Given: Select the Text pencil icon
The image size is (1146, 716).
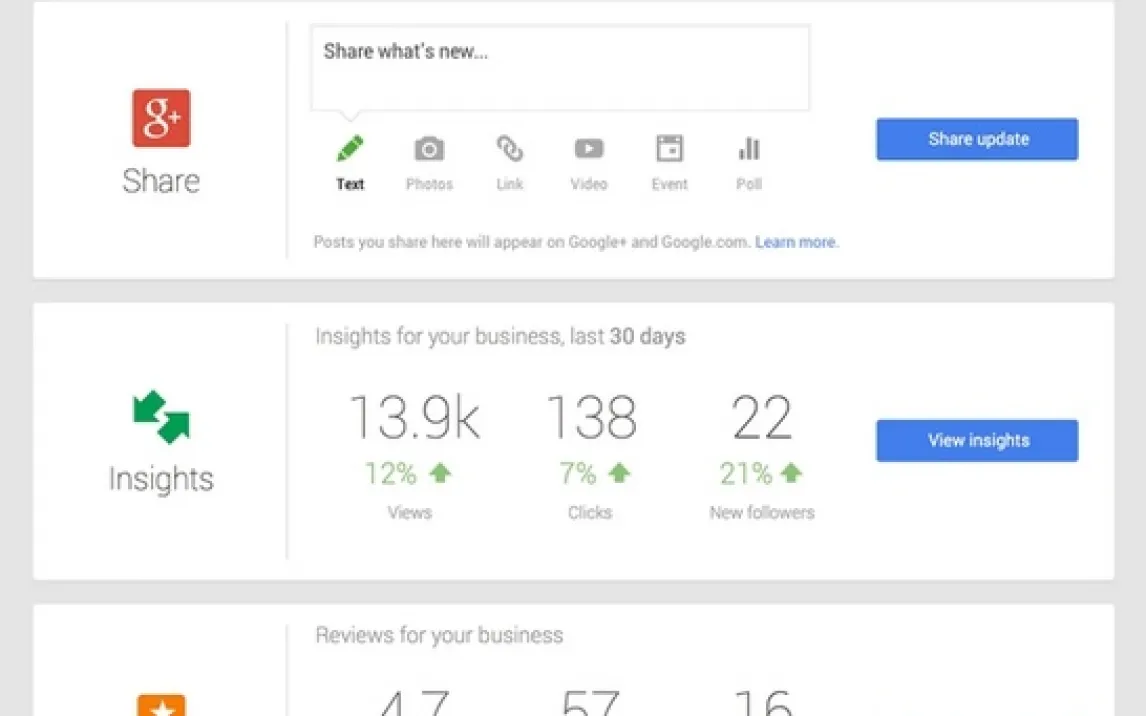Looking at the screenshot, I should [x=350, y=150].
